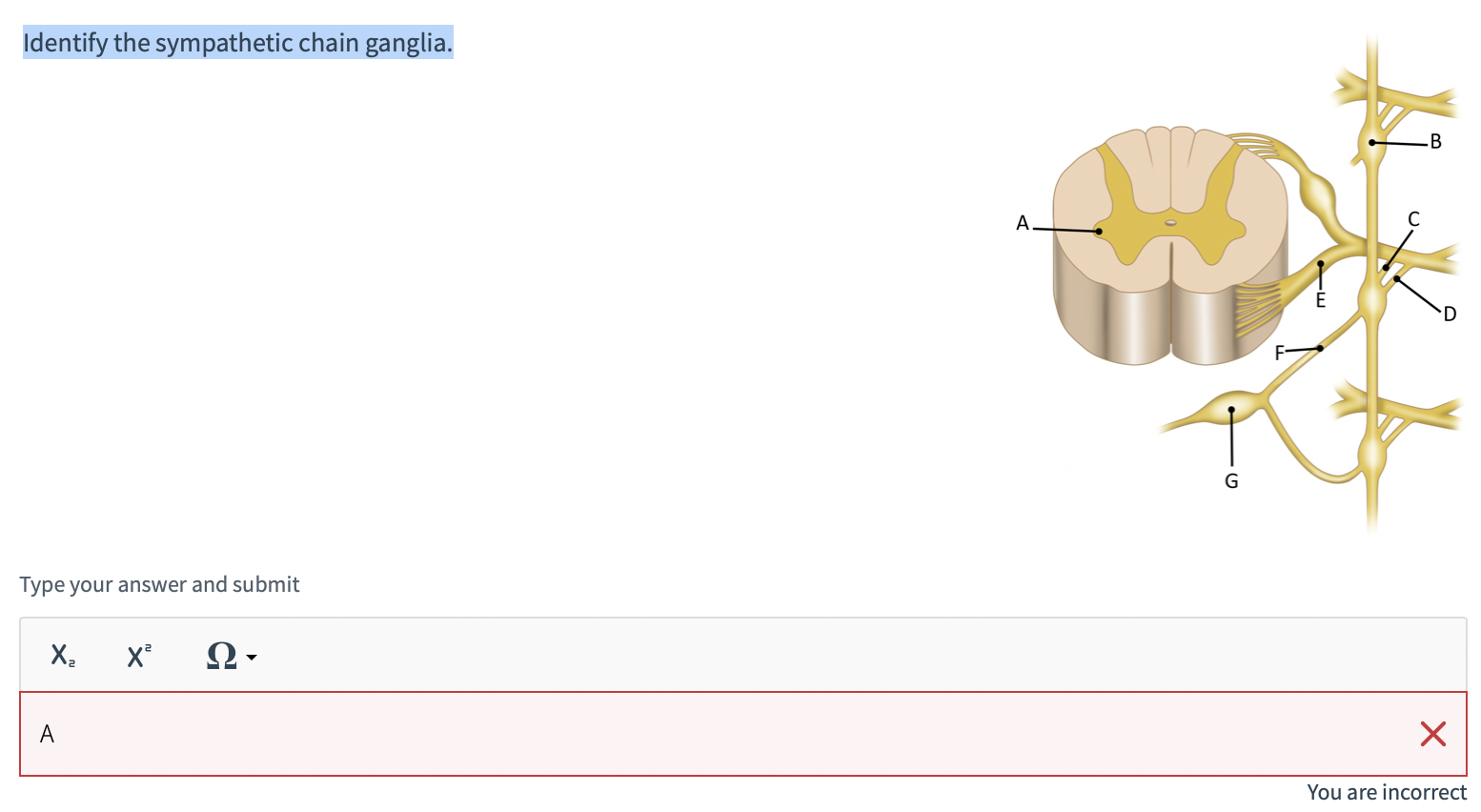Click label G on the collateral ganglion
This screenshot has width=1481, height=812.
pos(1230,480)
